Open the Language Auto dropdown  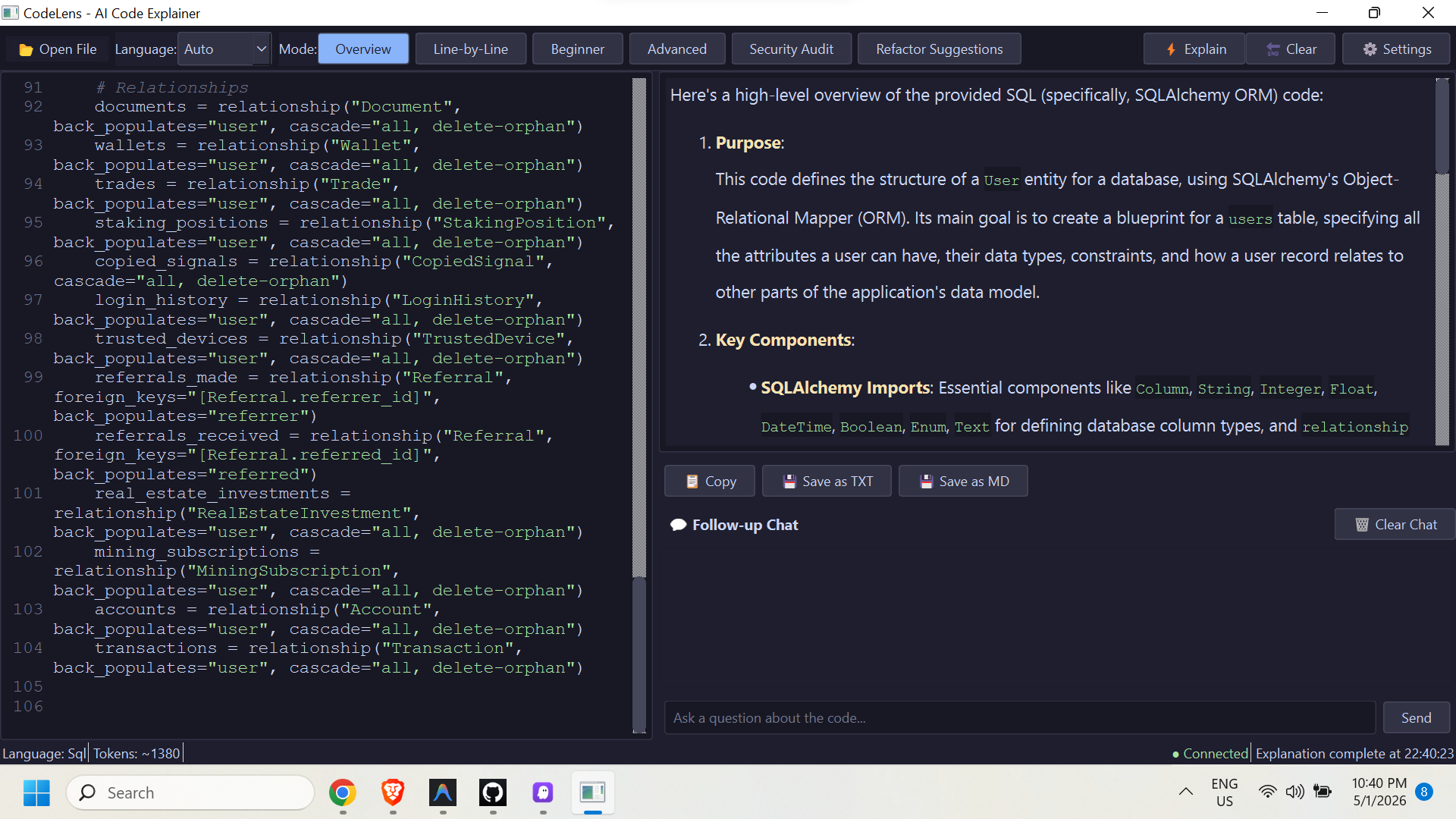224,49
